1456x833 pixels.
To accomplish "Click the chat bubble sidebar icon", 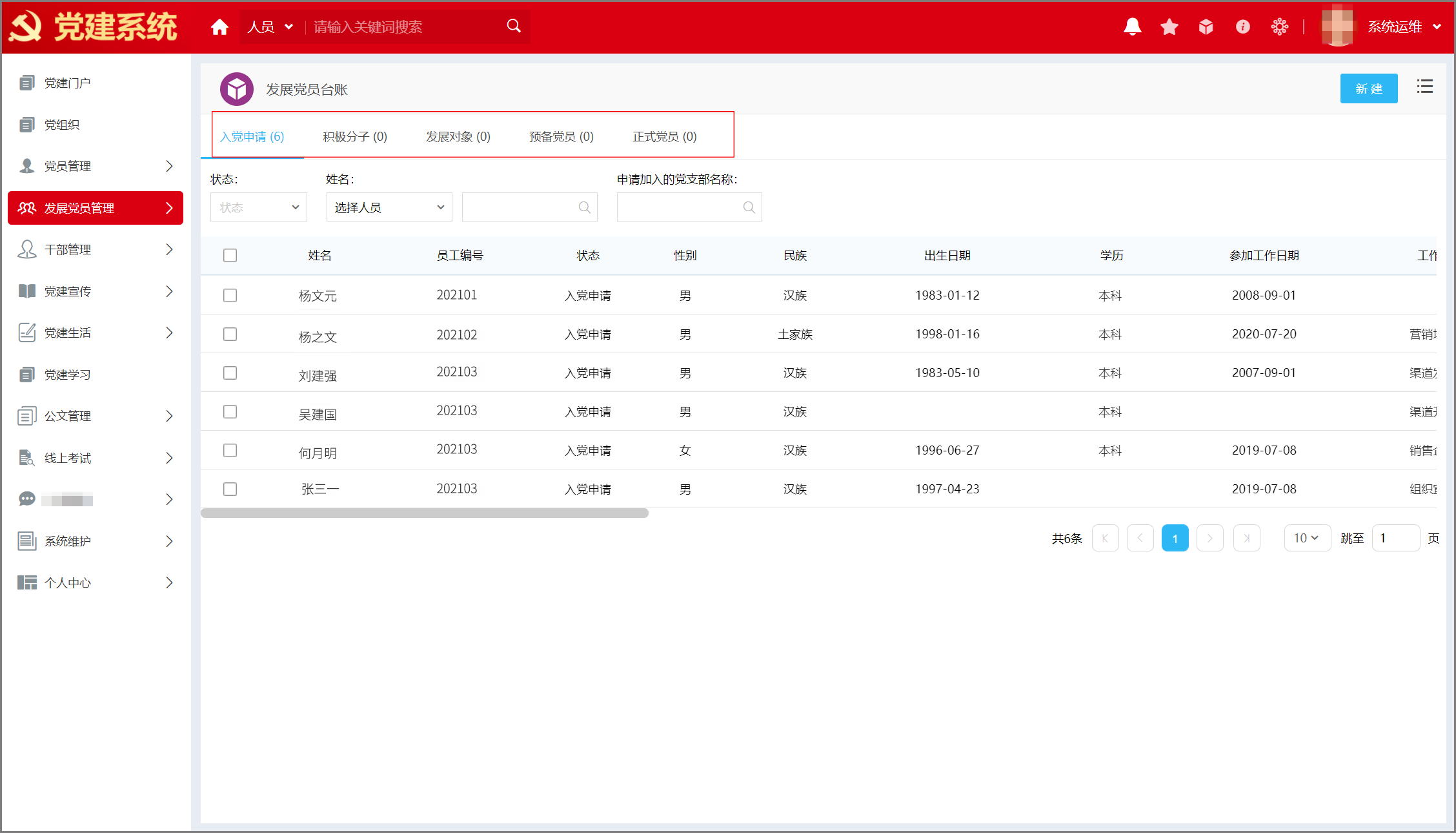I will coord(26,499).
